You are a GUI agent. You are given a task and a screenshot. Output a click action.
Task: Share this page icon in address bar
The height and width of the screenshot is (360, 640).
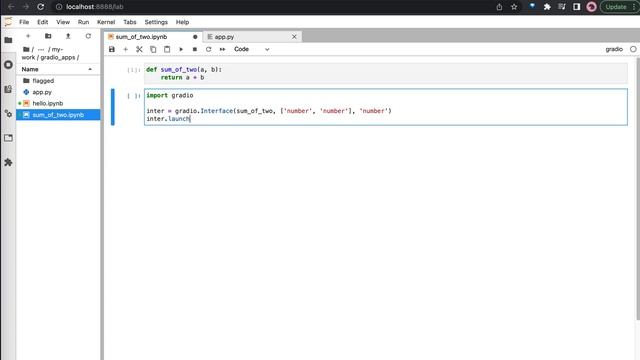click(x=499, y=7)
